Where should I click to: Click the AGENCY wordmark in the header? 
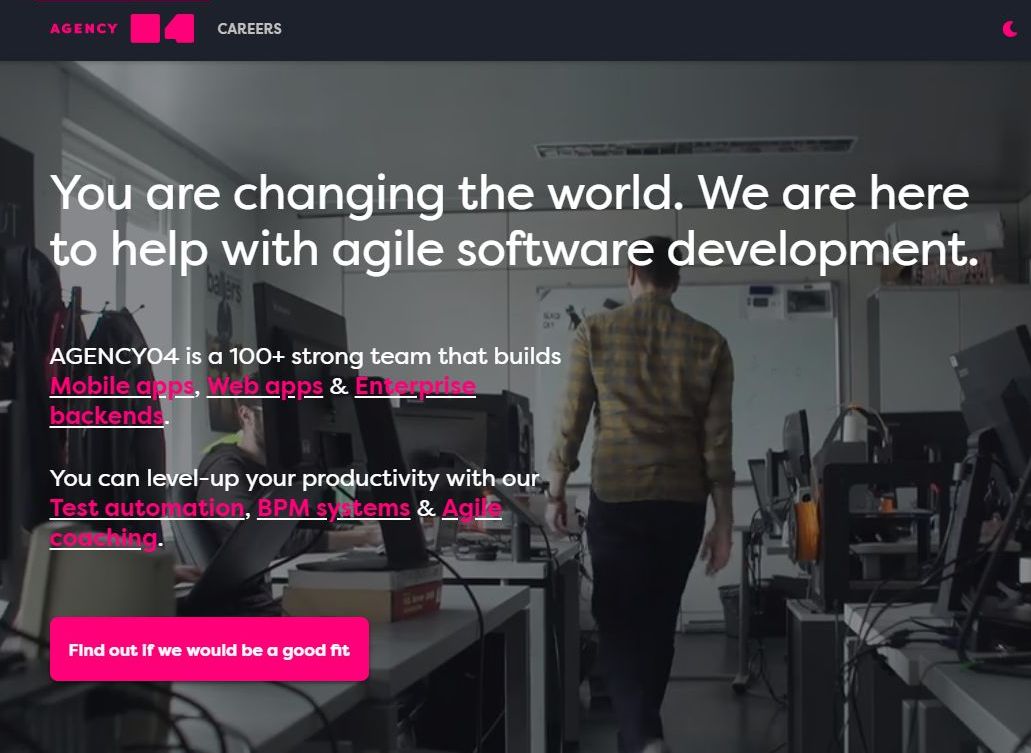84,29
